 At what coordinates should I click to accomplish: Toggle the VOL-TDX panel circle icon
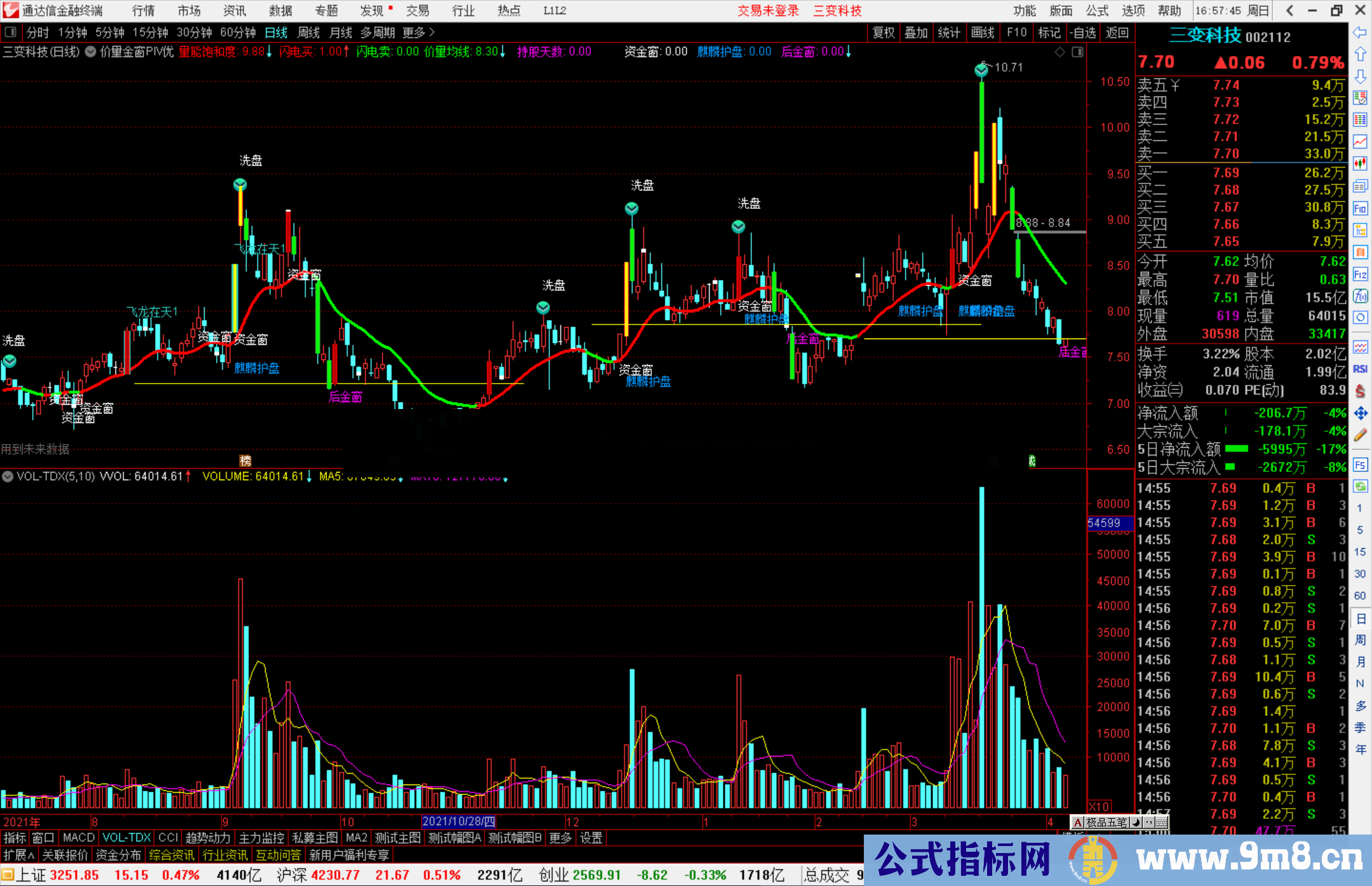click(x=8, y=476)
